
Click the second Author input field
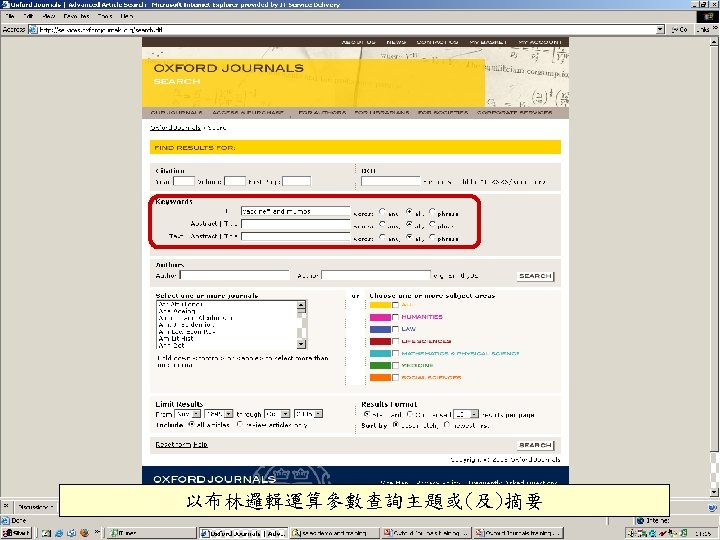376,275
